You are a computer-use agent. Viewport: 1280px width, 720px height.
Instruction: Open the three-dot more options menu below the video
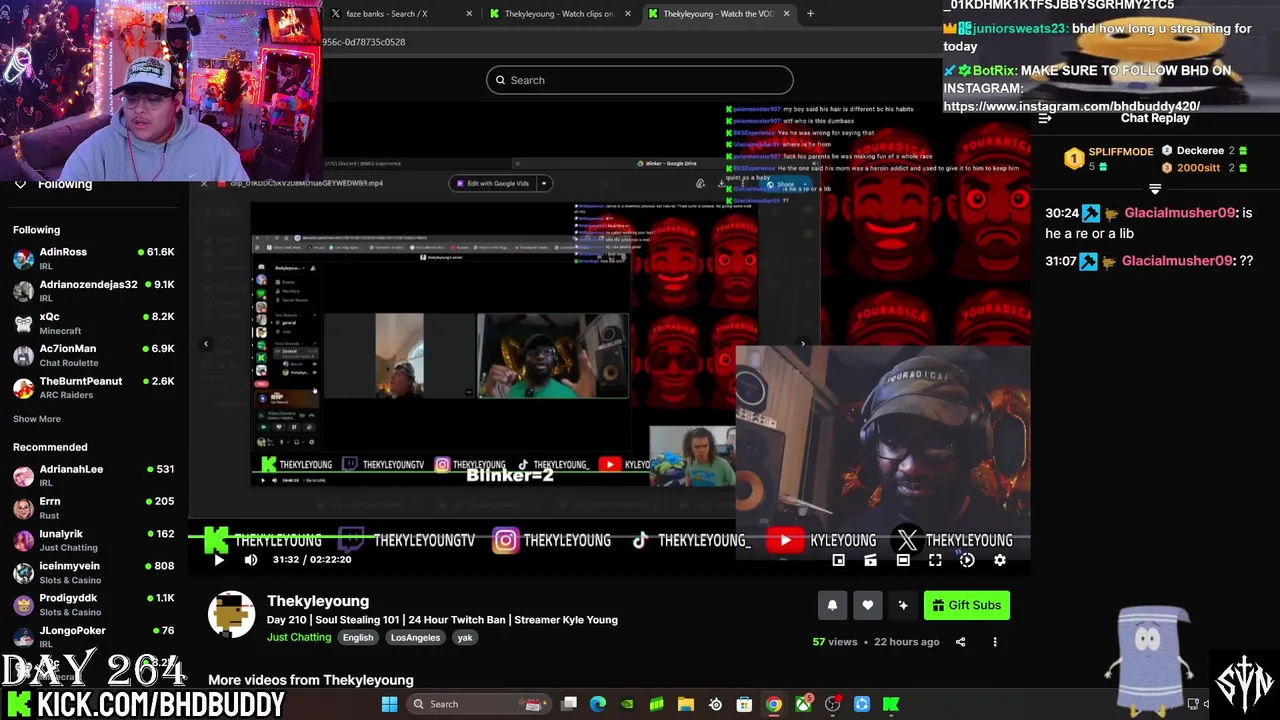coord(995,642)
